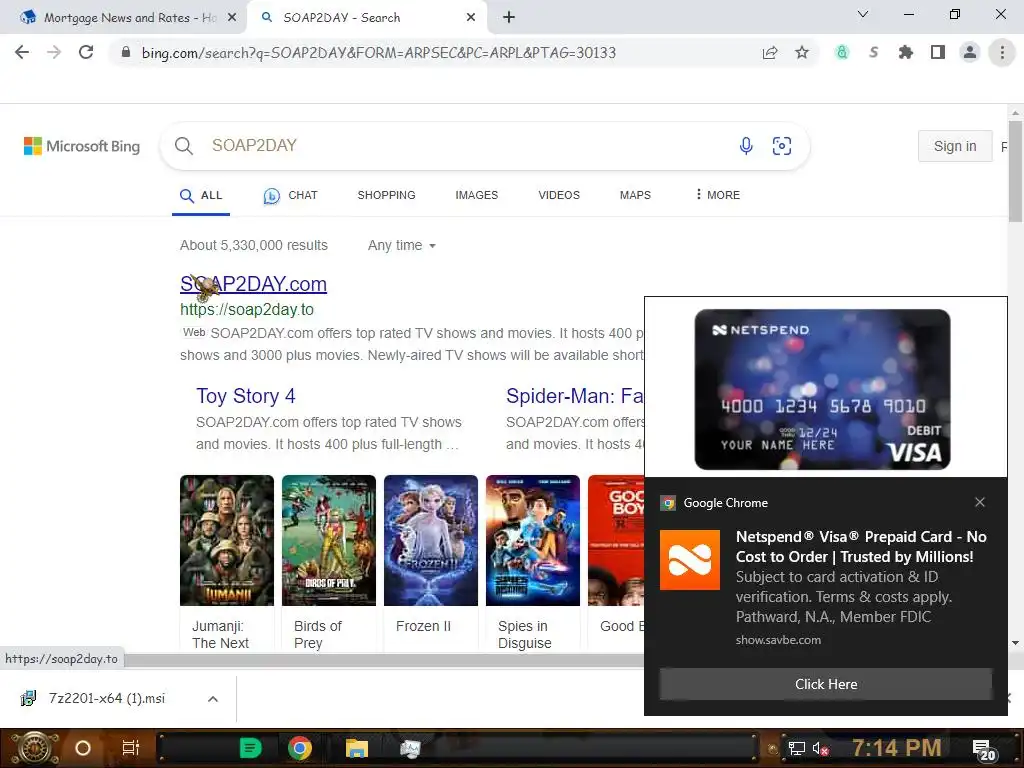Screen dimensions: 1024x768
Task: Select the ALL results tab
Action: point(201,195)
